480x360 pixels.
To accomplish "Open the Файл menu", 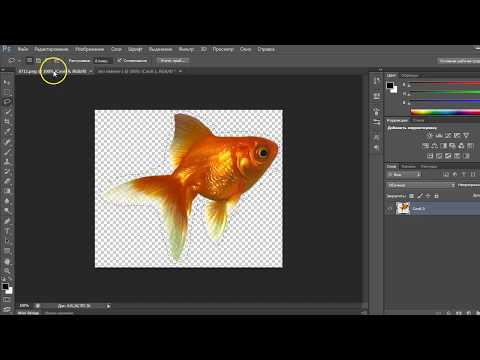I will coord(23,49).
